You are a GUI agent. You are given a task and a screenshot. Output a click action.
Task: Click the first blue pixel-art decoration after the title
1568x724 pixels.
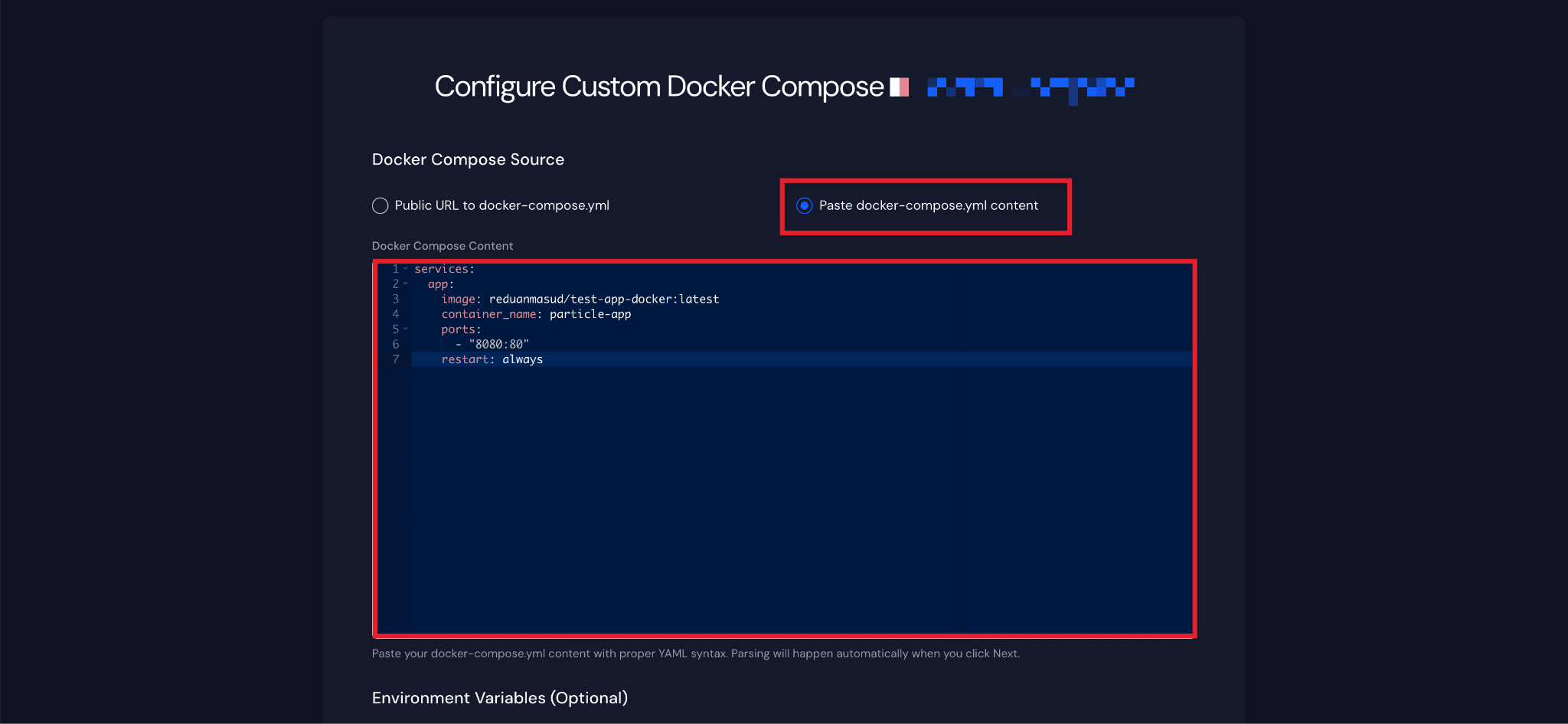coord(965,88)
